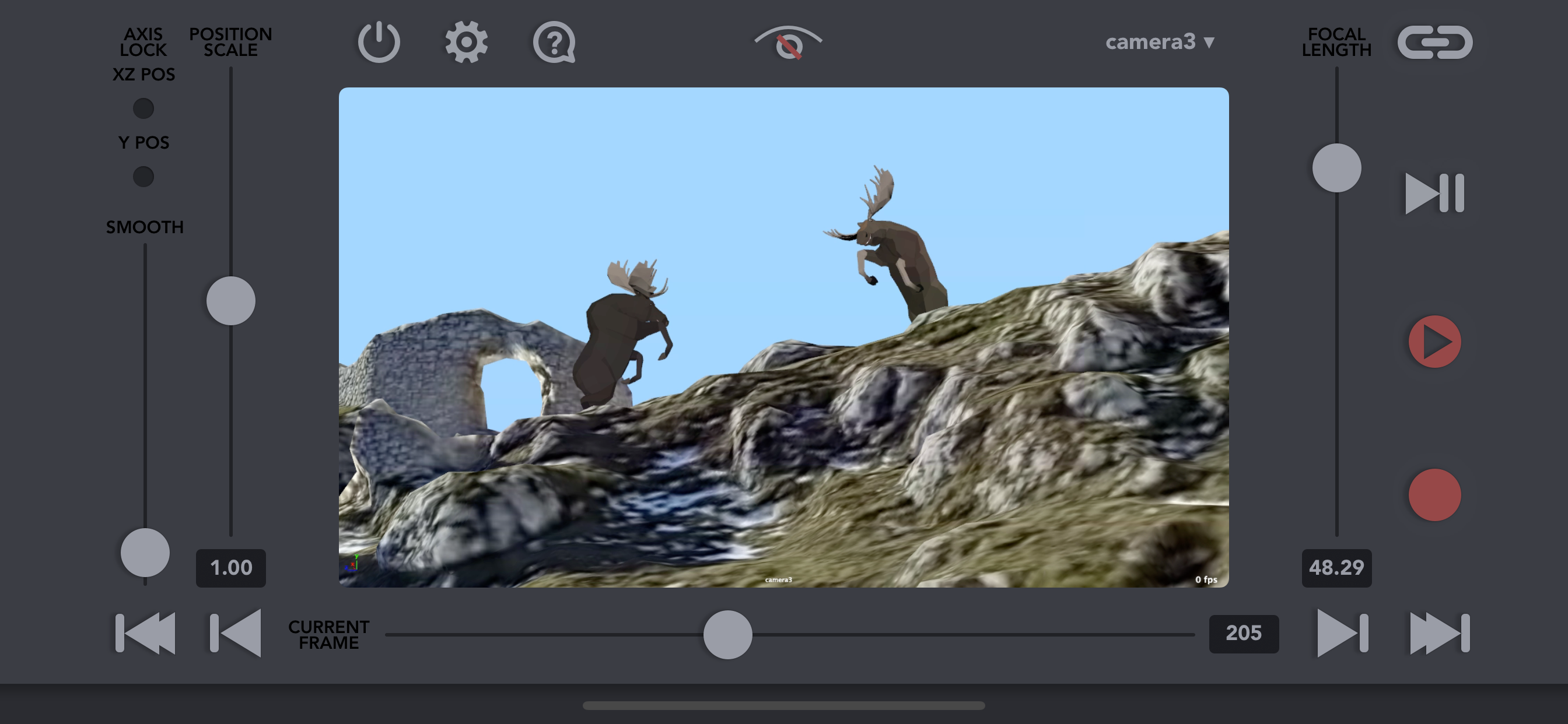Click the Smooth slider handle
The height and width of the screenshot is (724, 1568).
point(145,553)
